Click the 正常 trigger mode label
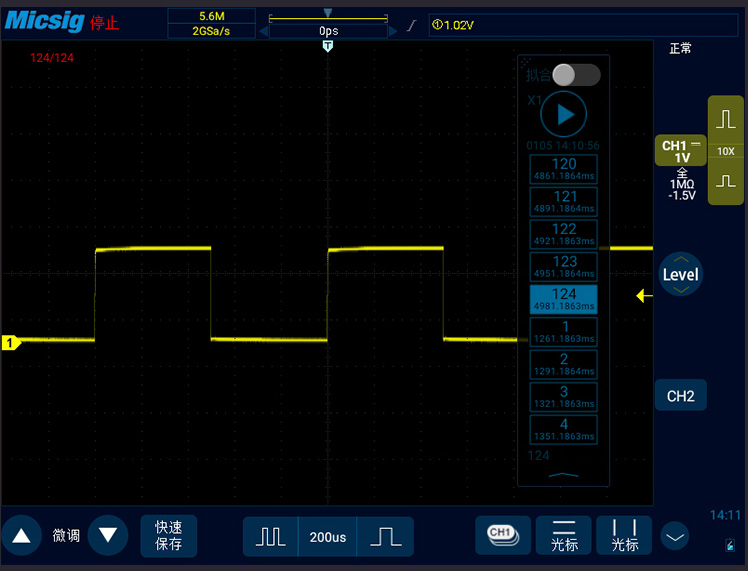 tap(680, 48)
